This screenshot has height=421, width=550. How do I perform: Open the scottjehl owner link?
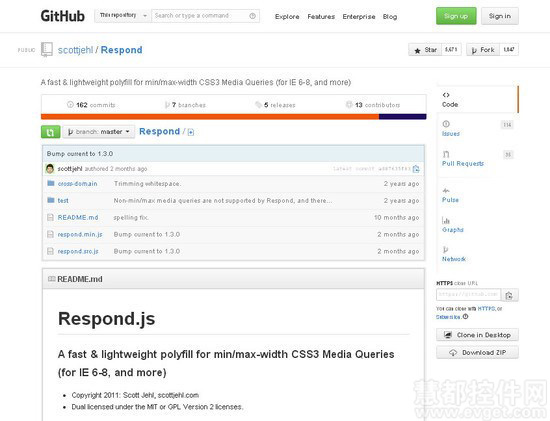pyautogui.click(x=75, y=50)
